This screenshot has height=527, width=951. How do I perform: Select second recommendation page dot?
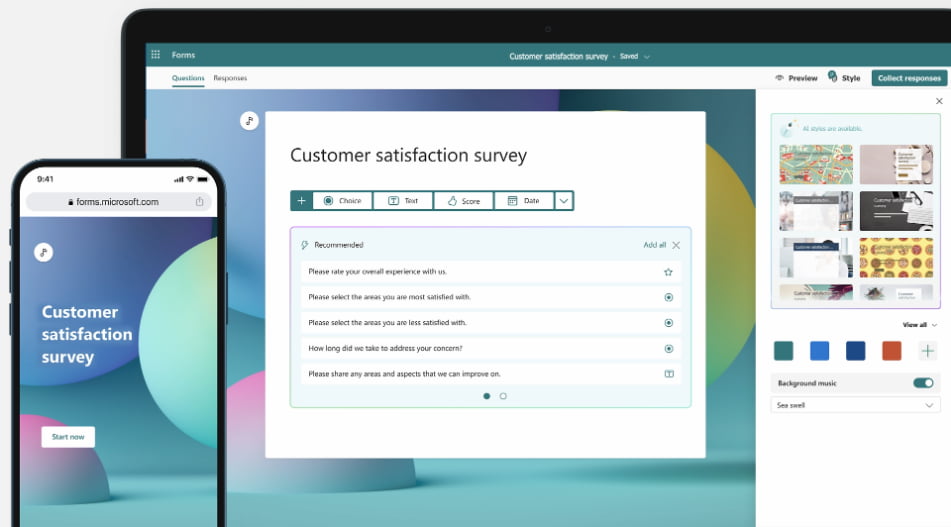click(x=503, y=396)
